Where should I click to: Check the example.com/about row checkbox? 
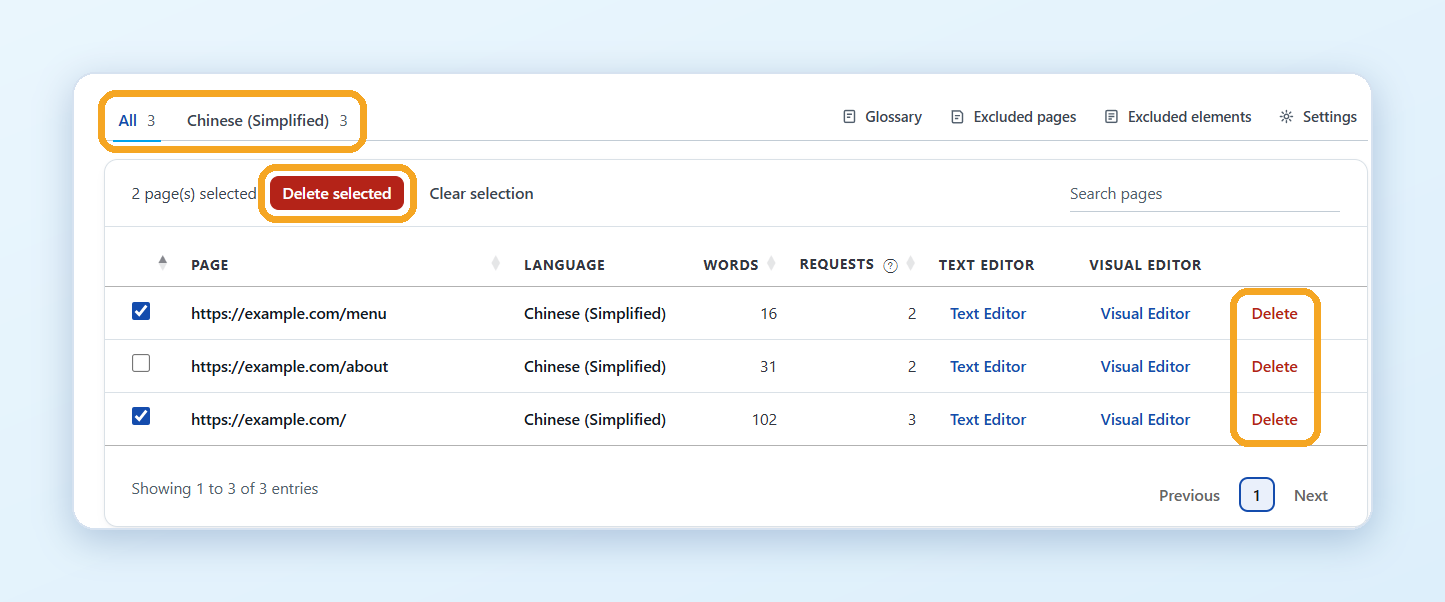tap(141, 364)
